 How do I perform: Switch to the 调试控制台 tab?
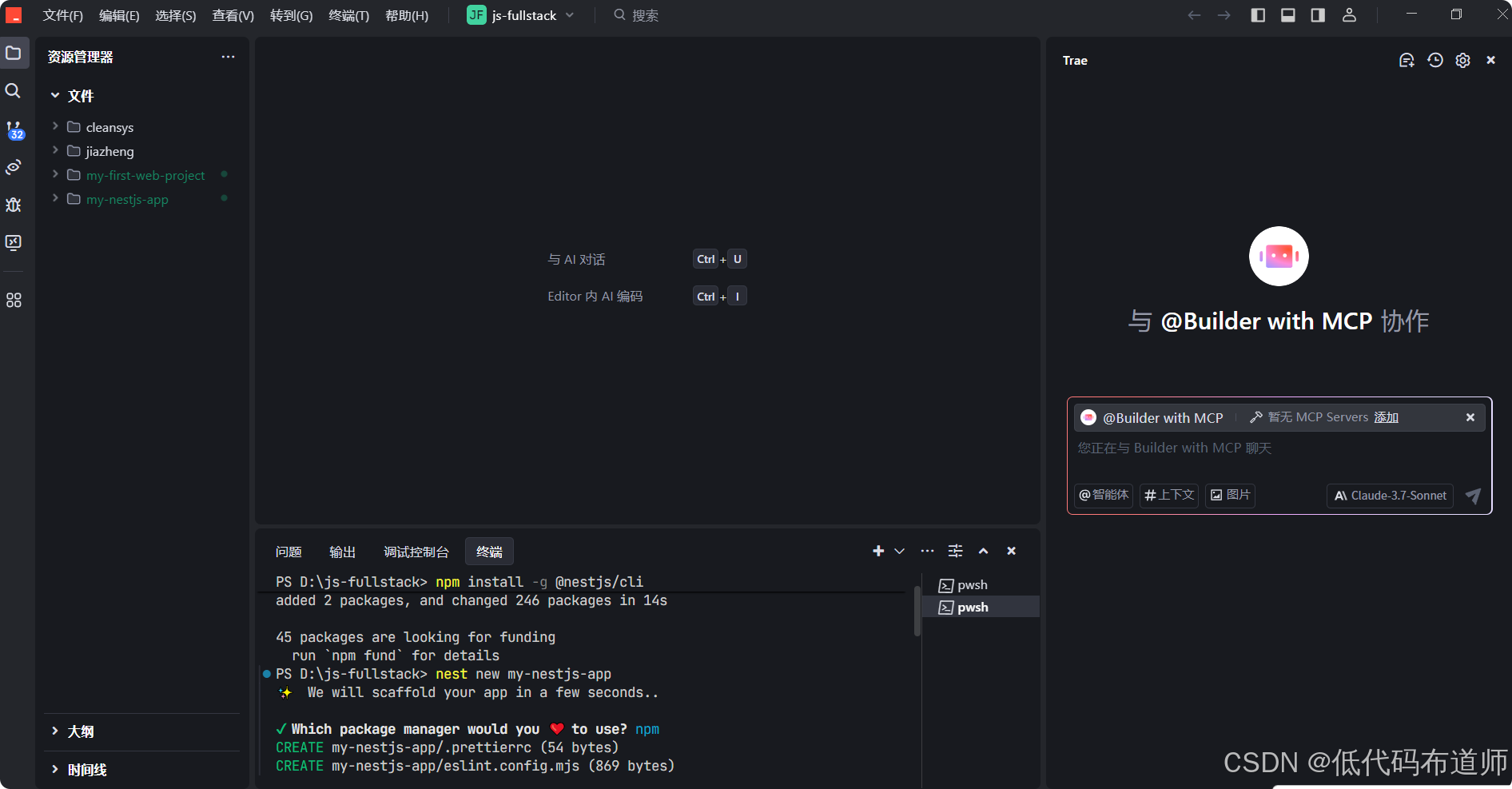(x=416, y=552)
